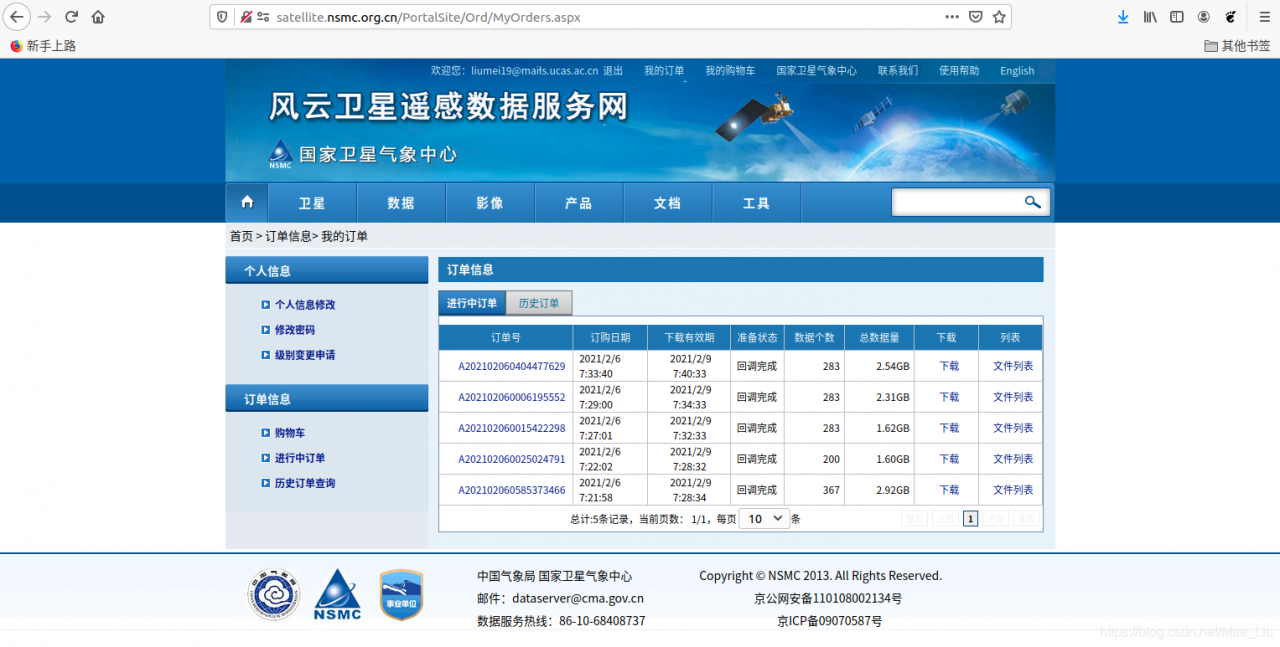
Task: Click the 退出 logout link
Action: (613, 71)
